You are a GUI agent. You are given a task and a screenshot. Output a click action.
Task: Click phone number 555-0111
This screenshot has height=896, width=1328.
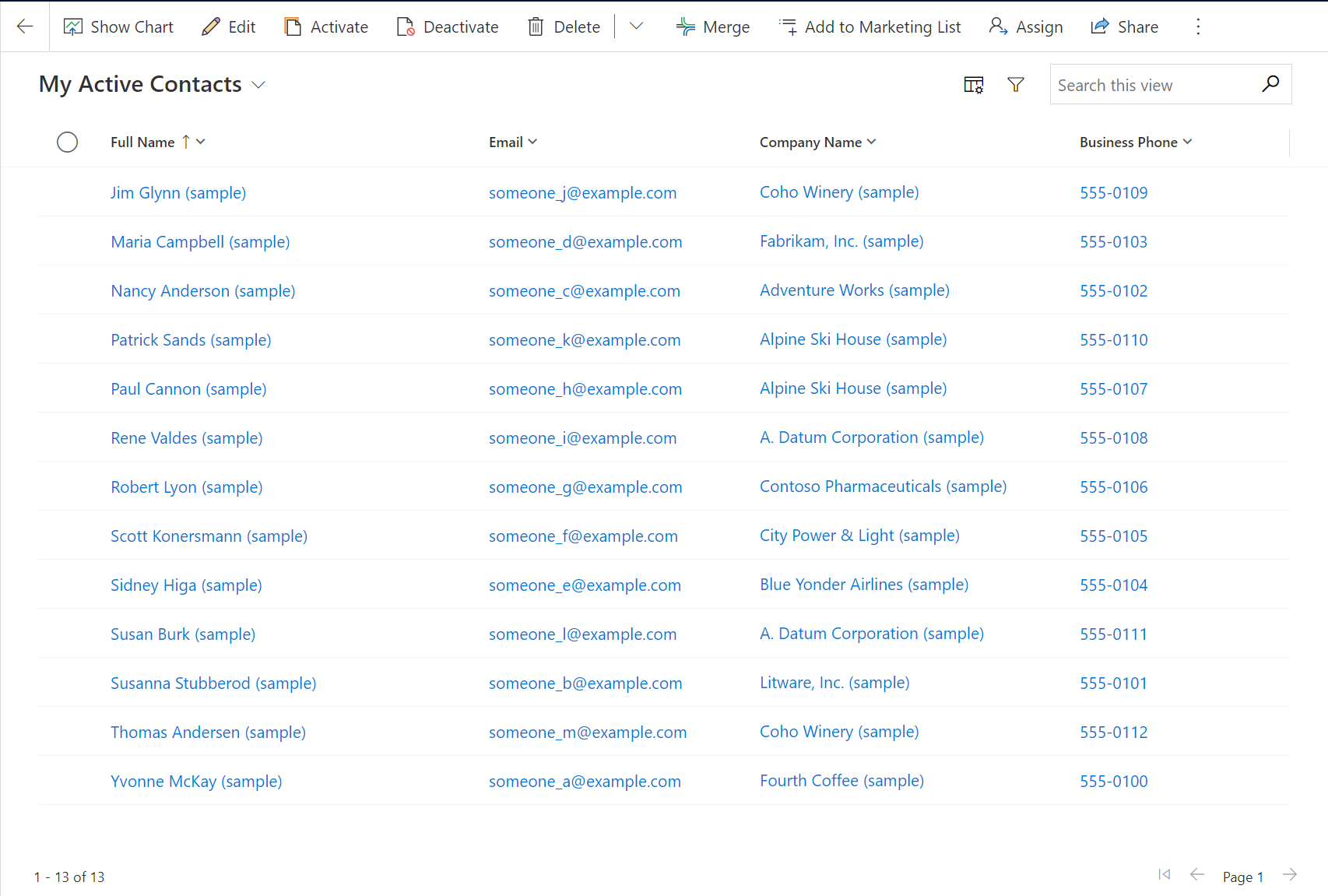[1113, 634]
